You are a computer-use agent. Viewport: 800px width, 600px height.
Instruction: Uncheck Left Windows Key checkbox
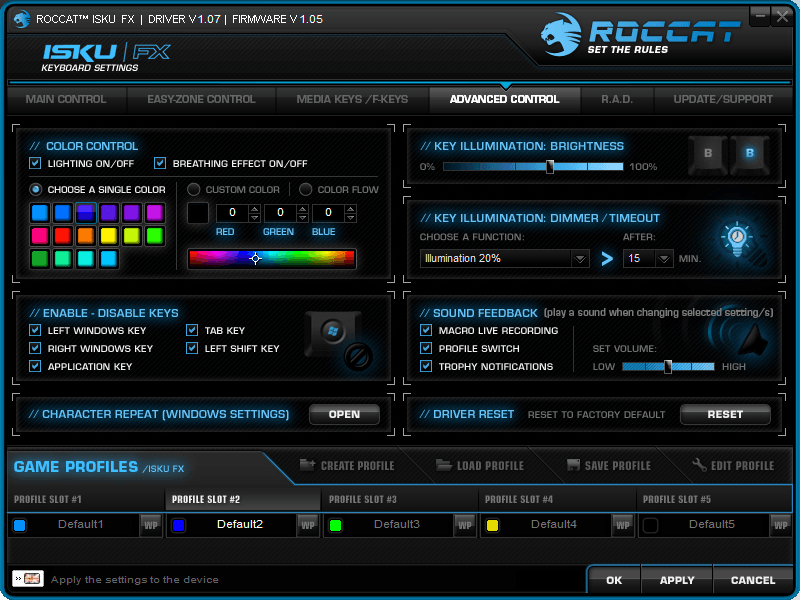(35, 330)
